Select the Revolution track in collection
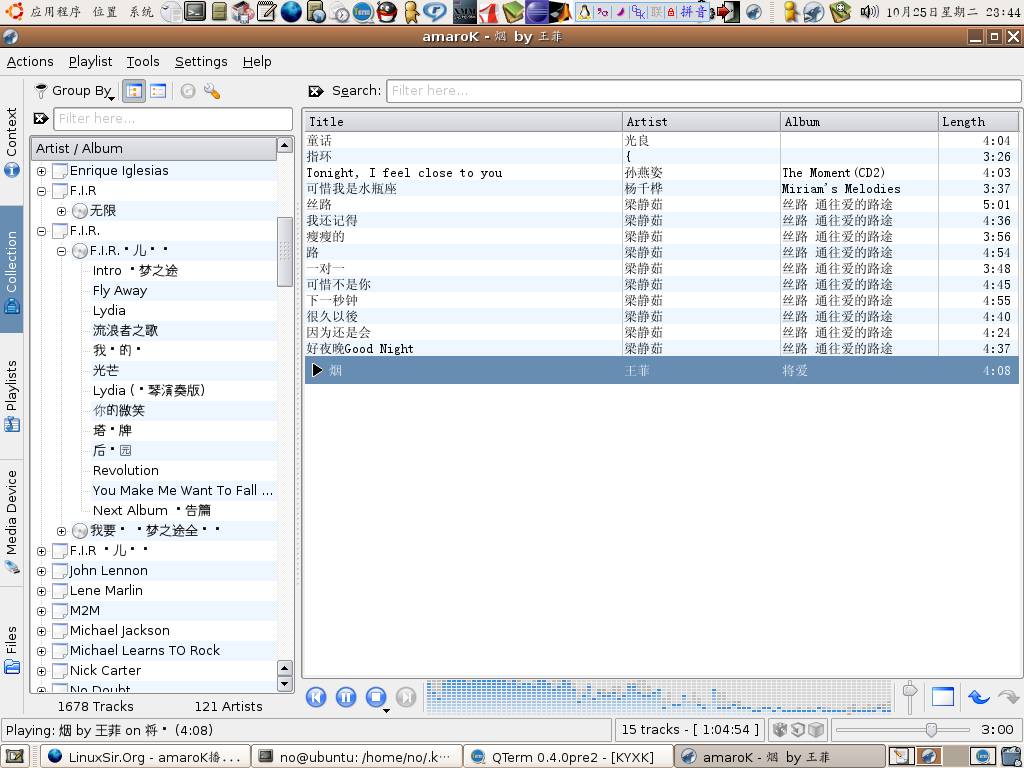The width and height of the screenshot is (1024, 768). 125,470
